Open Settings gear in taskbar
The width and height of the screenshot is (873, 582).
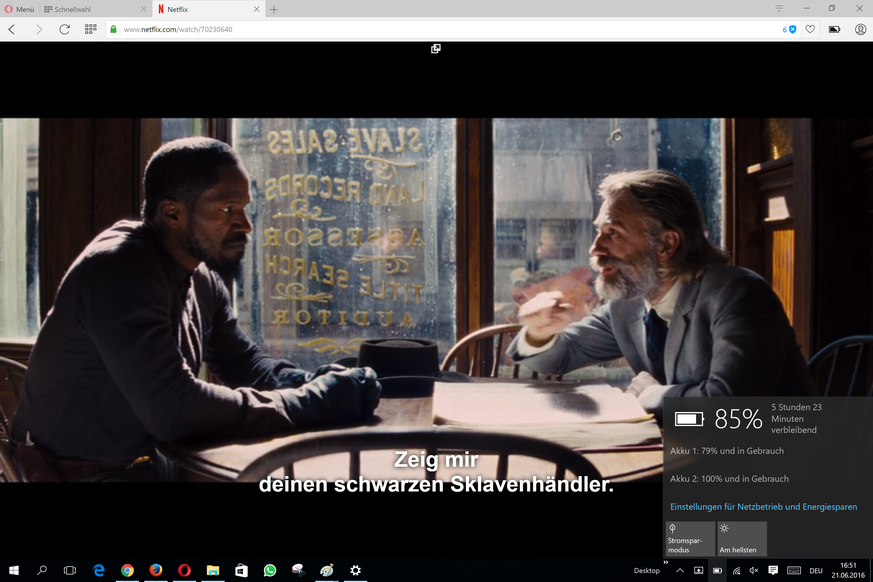355,570
